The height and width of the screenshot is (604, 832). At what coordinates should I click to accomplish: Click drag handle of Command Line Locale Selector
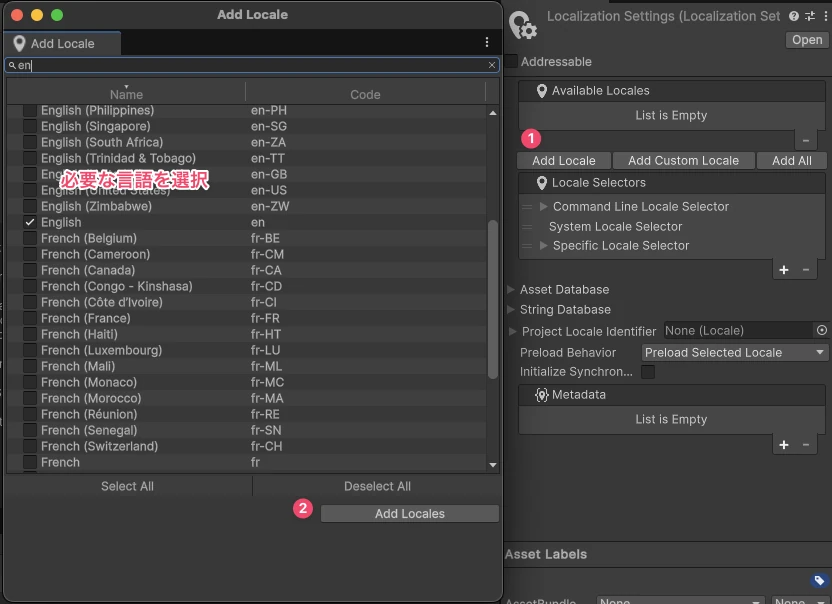tap(527, 206)
